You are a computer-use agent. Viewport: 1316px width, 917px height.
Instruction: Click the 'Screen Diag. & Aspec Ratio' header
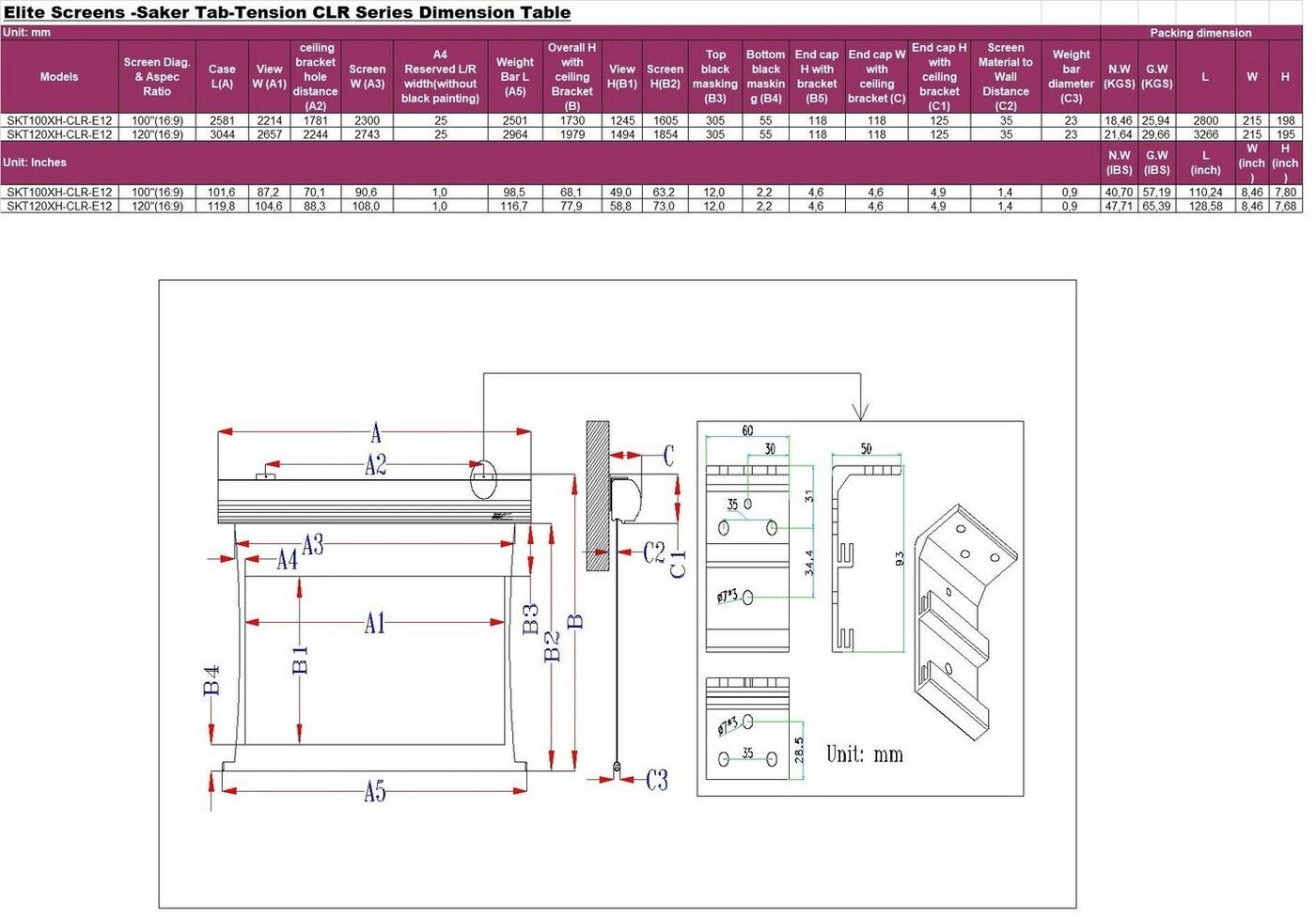(157, 77)
